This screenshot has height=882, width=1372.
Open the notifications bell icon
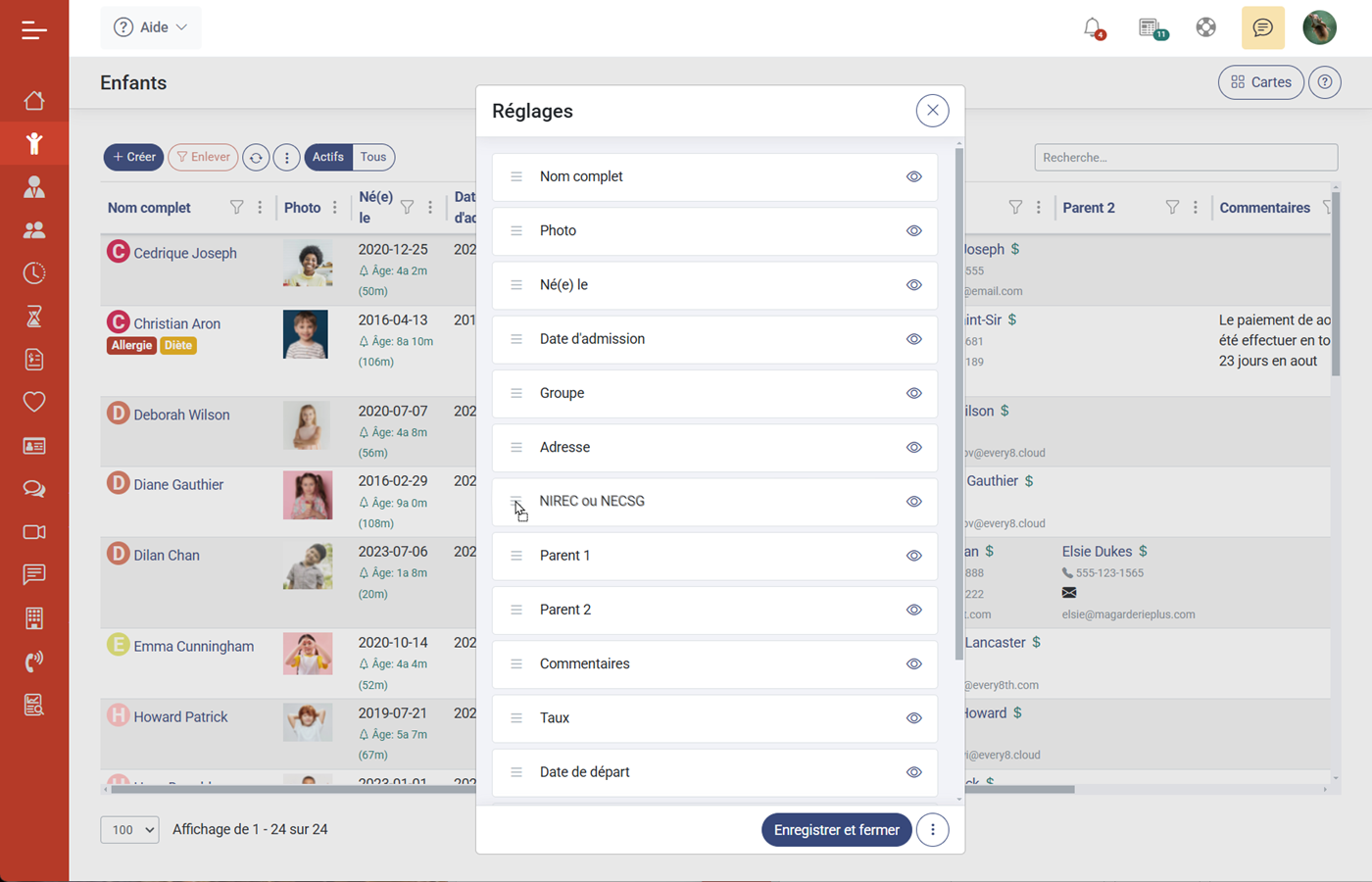pos(1093,27)
